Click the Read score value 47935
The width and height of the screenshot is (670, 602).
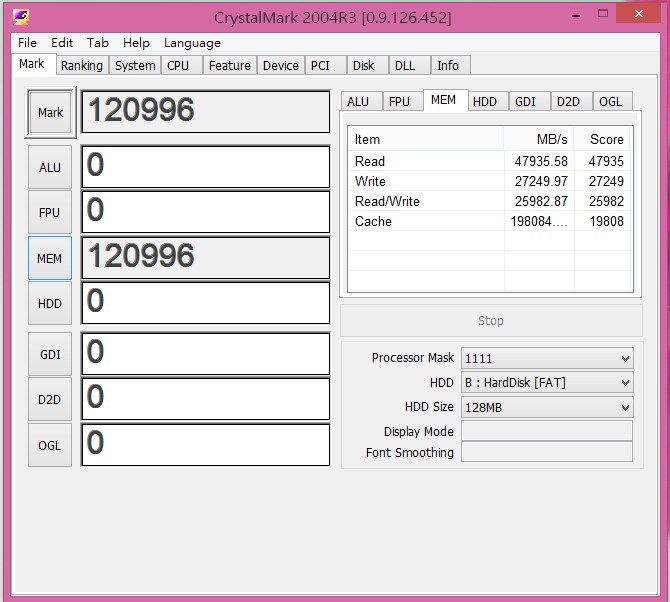pos(606,161)
